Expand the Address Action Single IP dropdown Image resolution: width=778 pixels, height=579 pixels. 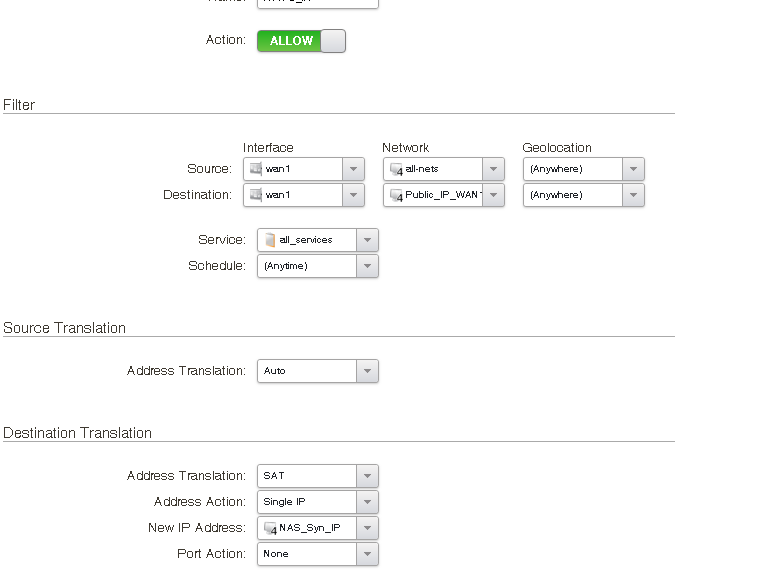[x=367, y=502]
